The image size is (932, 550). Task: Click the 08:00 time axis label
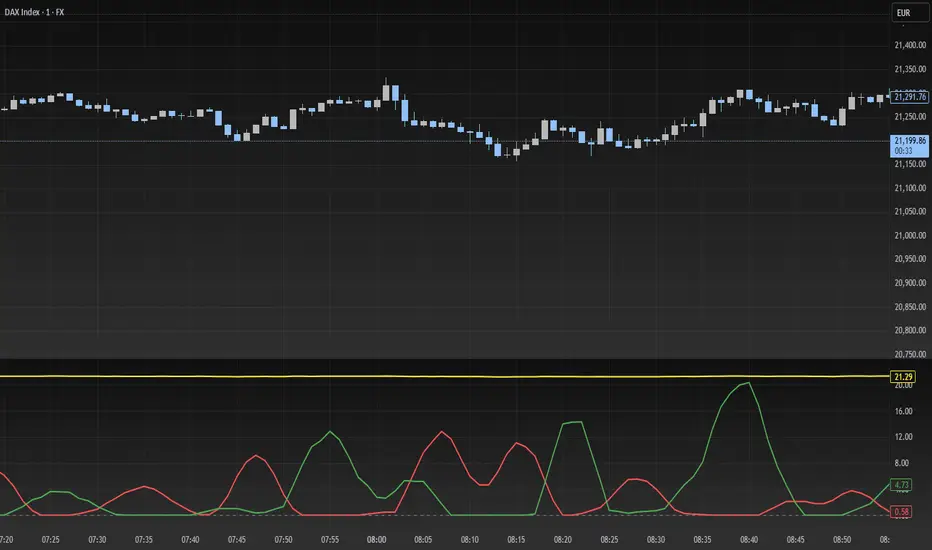tap(376, 539)
